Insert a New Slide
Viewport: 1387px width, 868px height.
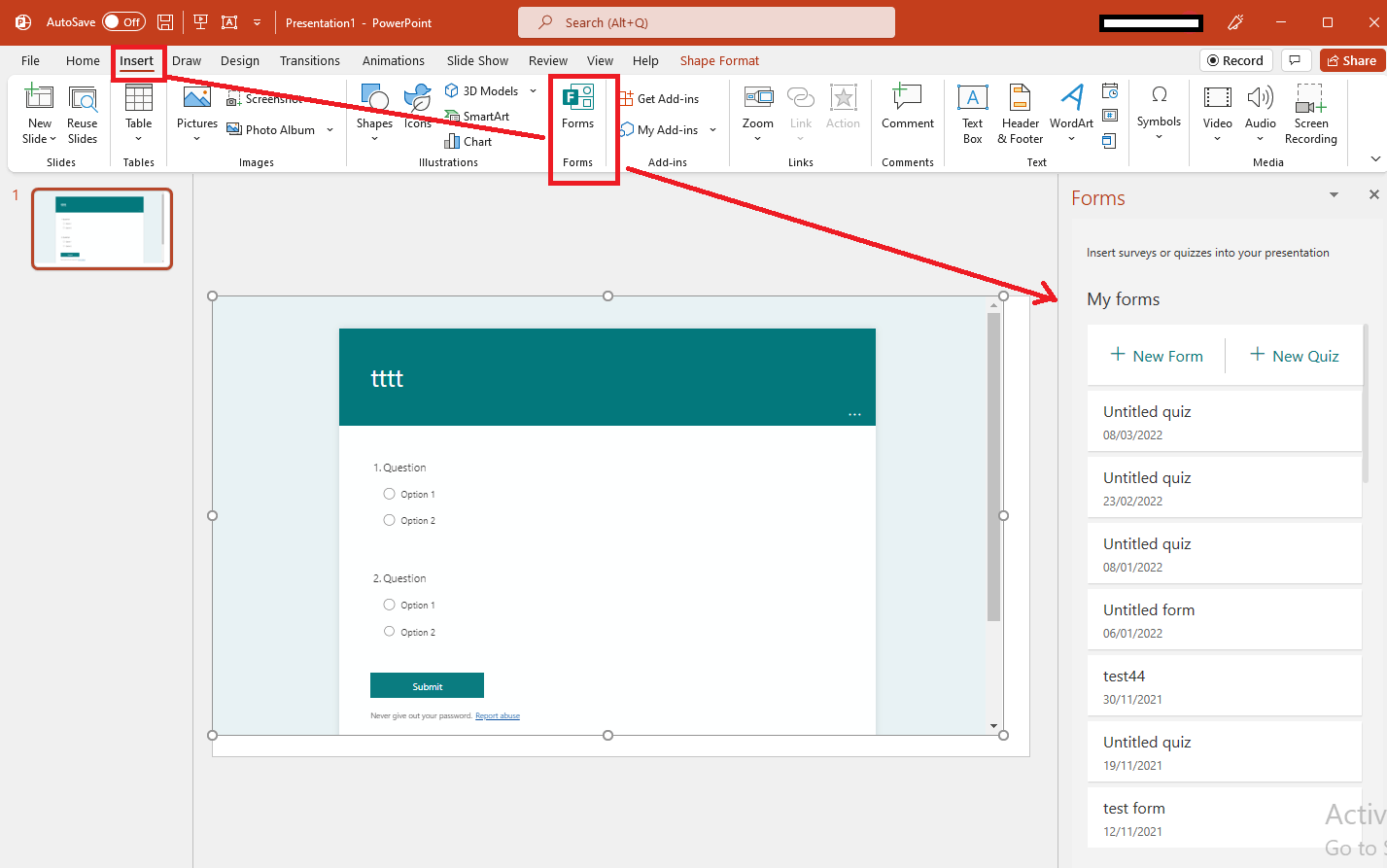40,115
